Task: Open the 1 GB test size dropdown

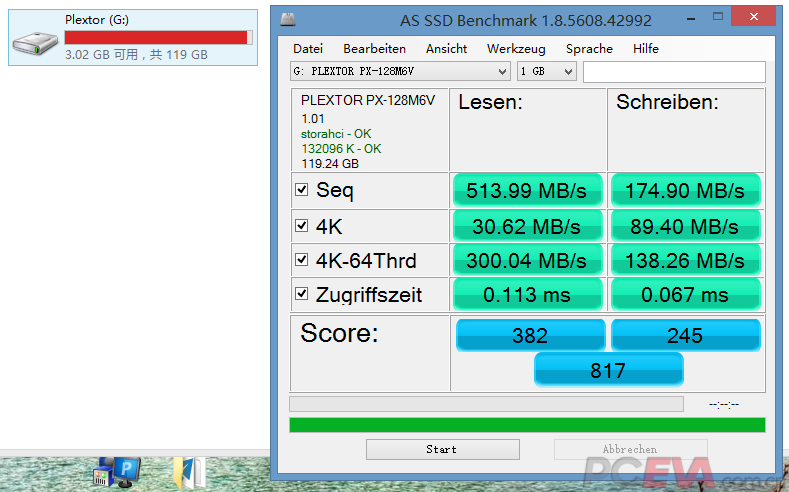Action: [x=546, y=71]
